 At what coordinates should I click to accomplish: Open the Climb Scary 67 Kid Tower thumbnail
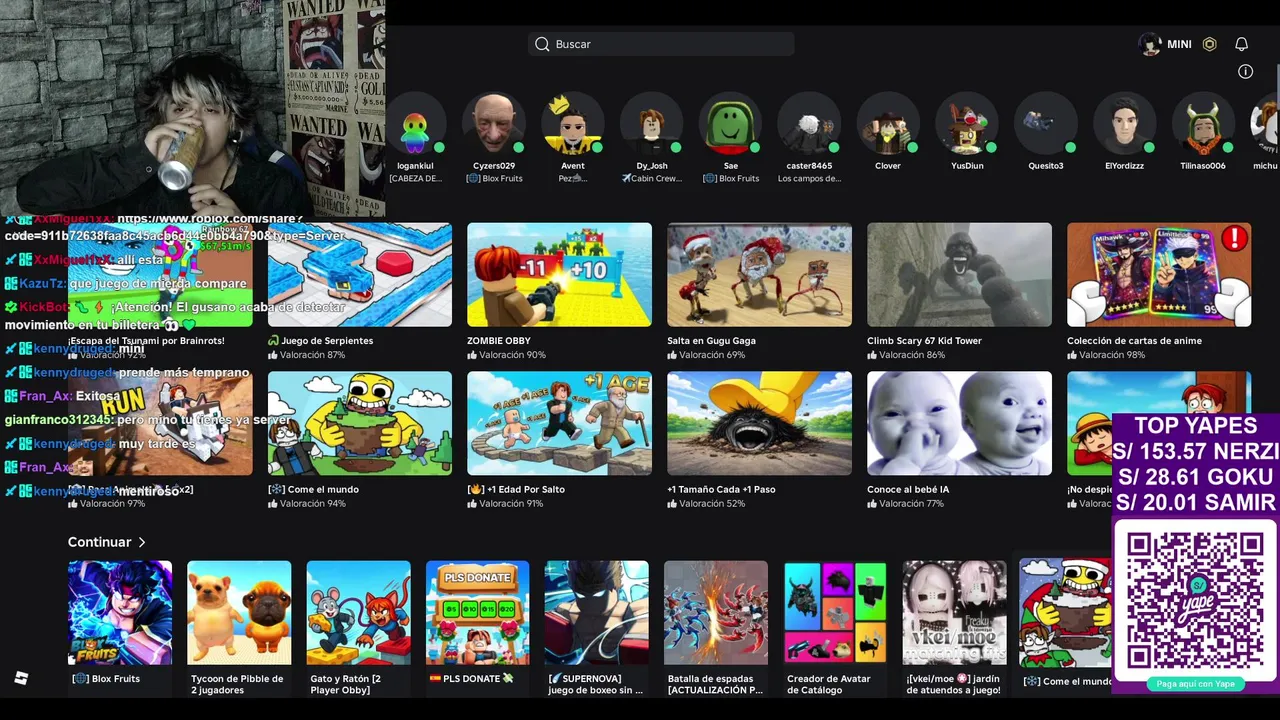click(x=959, y=275)
